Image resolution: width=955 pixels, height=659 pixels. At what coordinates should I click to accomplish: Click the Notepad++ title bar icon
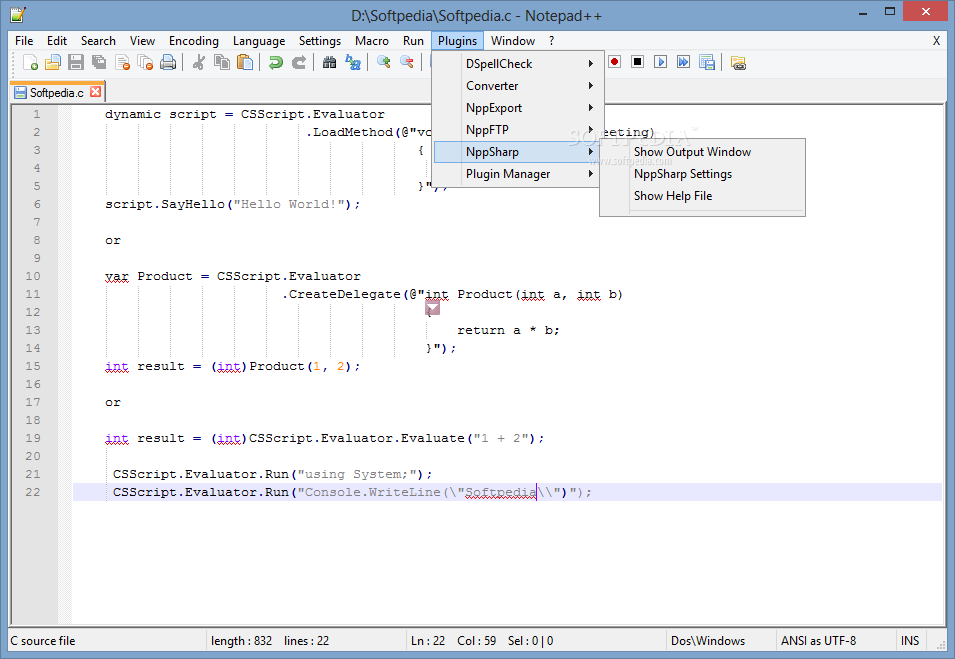click(18, 15)
